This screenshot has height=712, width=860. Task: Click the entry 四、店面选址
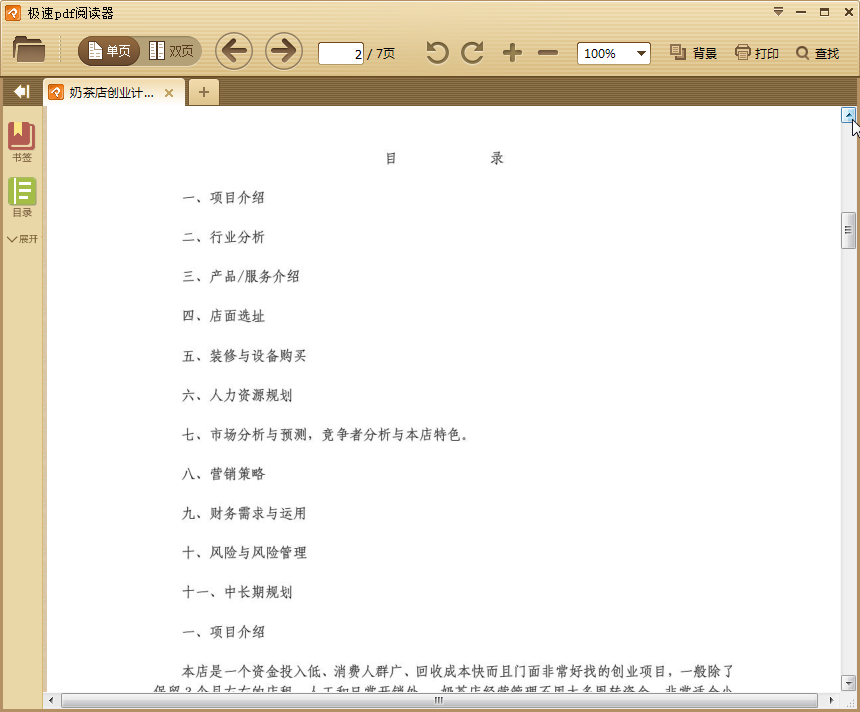223,316
